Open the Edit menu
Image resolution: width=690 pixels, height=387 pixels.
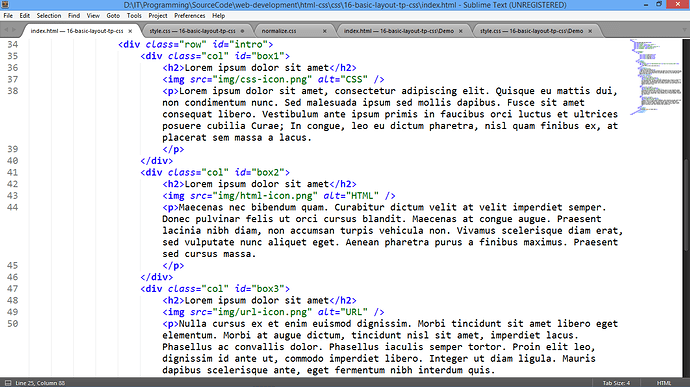point(25,15)
